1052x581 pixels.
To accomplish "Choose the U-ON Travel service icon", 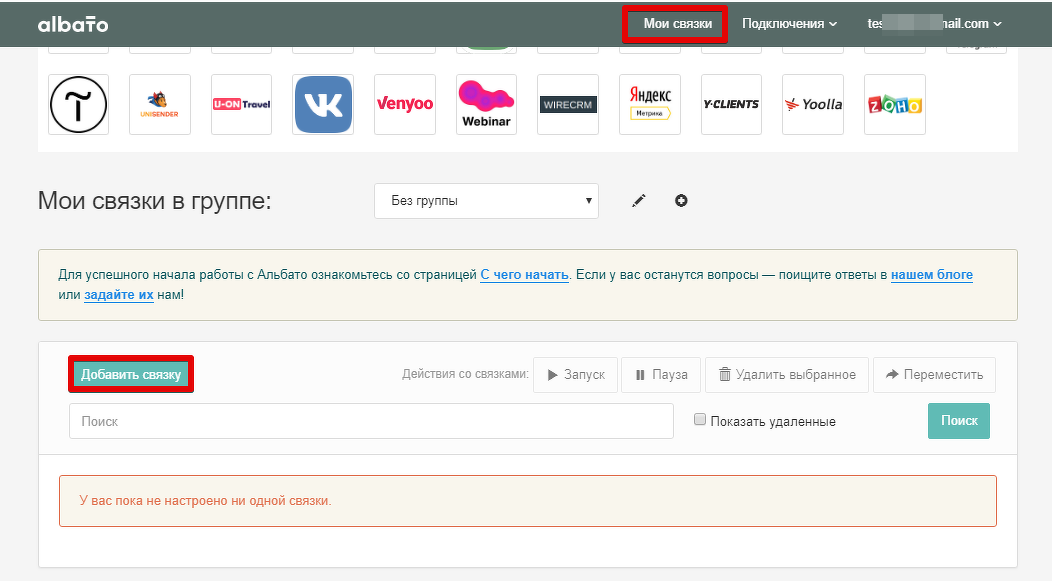I will point(242,105).
